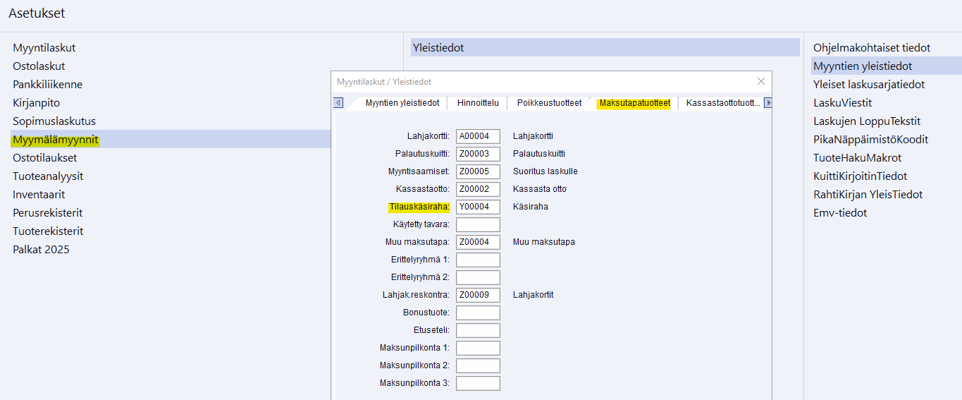The height and width of the screenshot is (400, 962).
Task: Select Myymälämyynnit in the left settings list
Action: point(56,140)
